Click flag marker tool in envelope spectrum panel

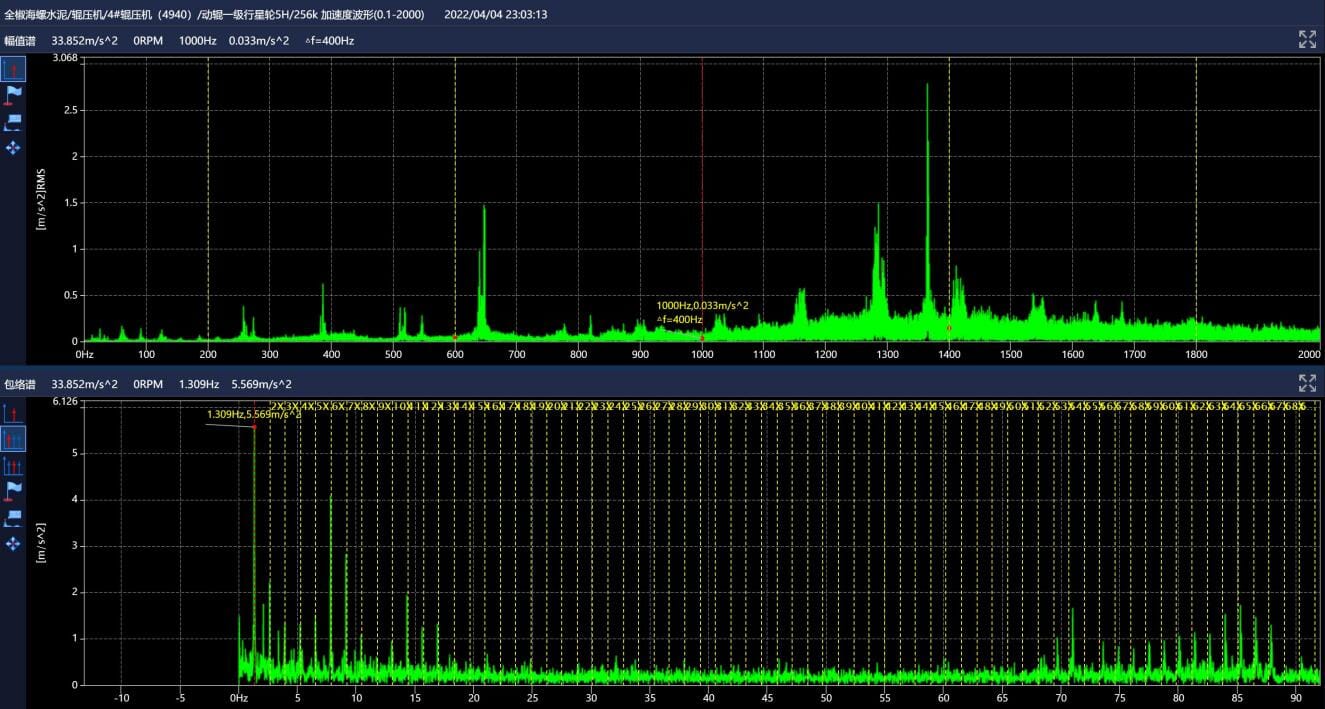(x=13, y=491)
